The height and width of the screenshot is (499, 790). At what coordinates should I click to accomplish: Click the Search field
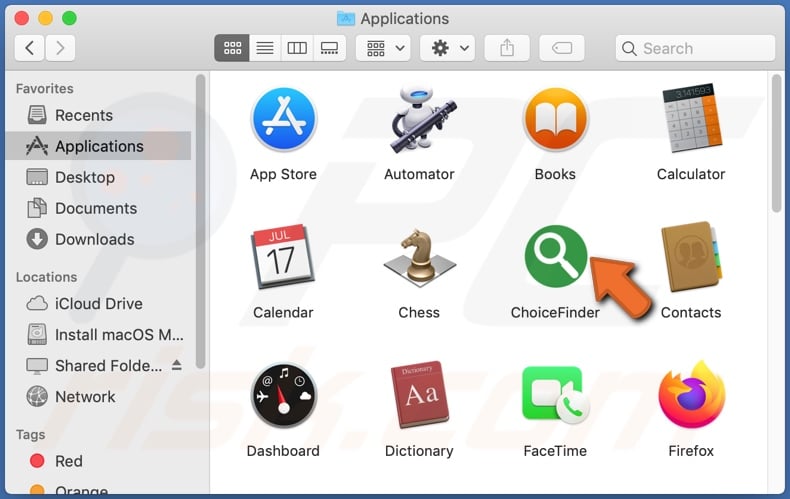click(x=695, y=48)
